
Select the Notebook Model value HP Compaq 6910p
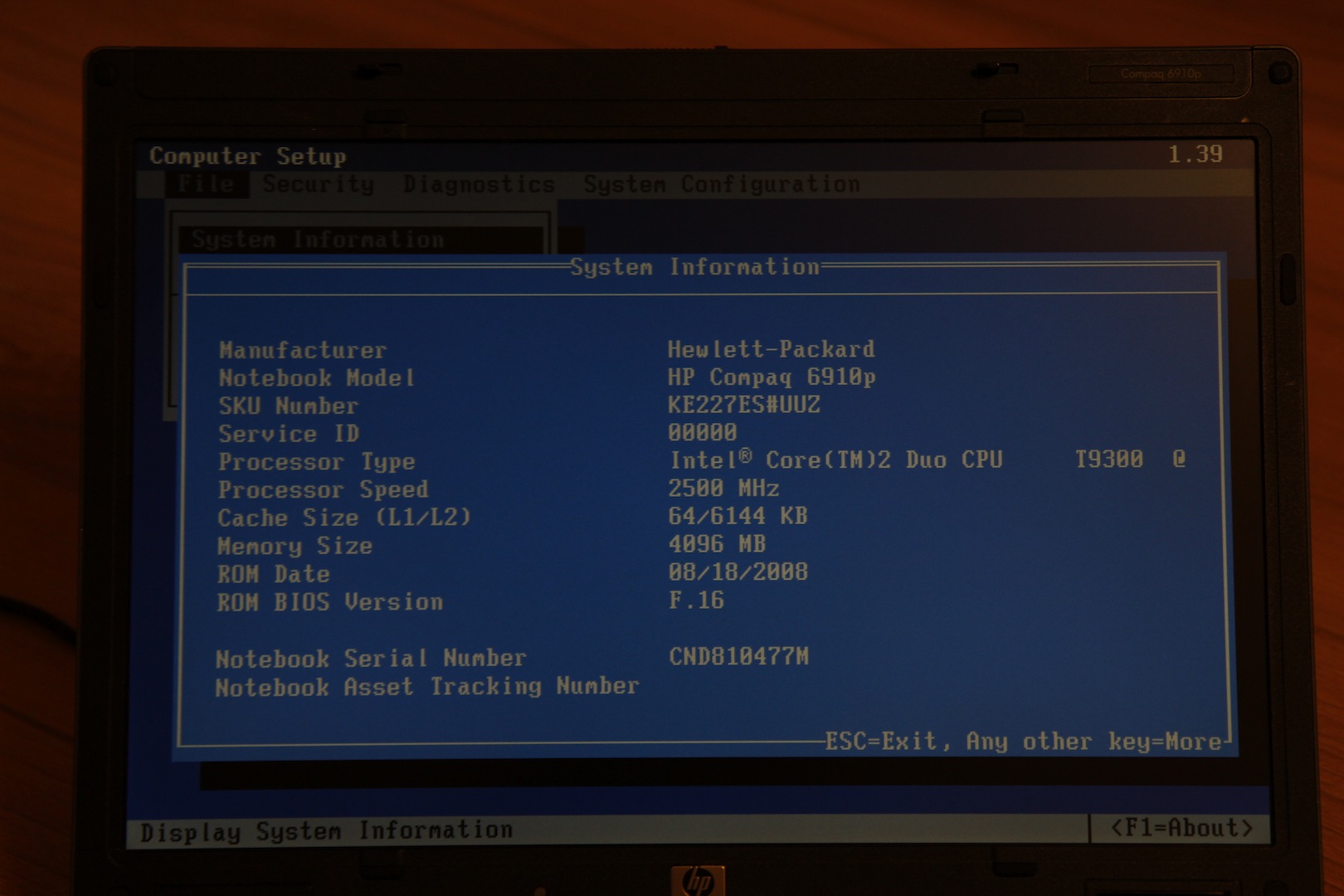(771, 377)
